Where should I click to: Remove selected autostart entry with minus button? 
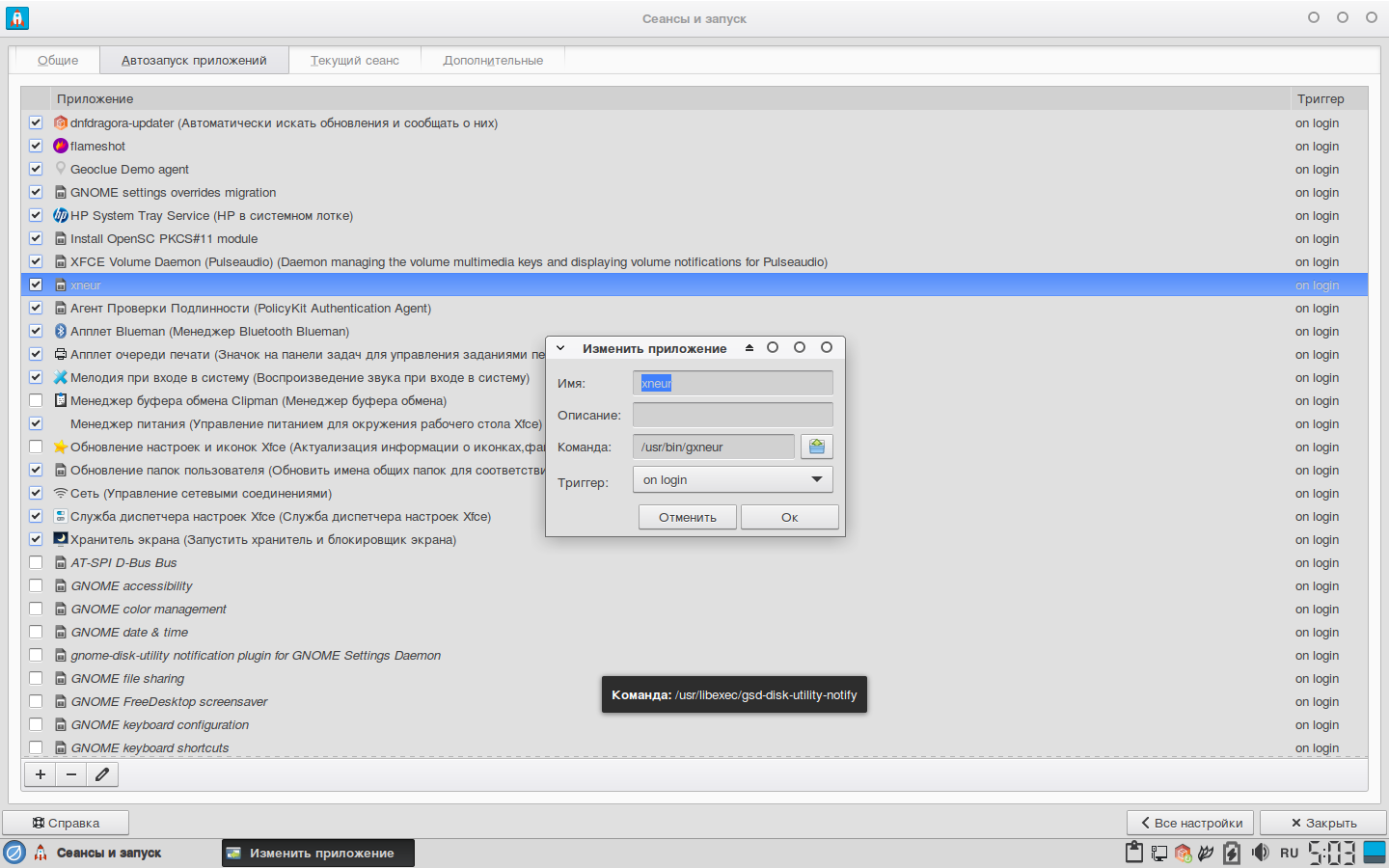(71, 774)
